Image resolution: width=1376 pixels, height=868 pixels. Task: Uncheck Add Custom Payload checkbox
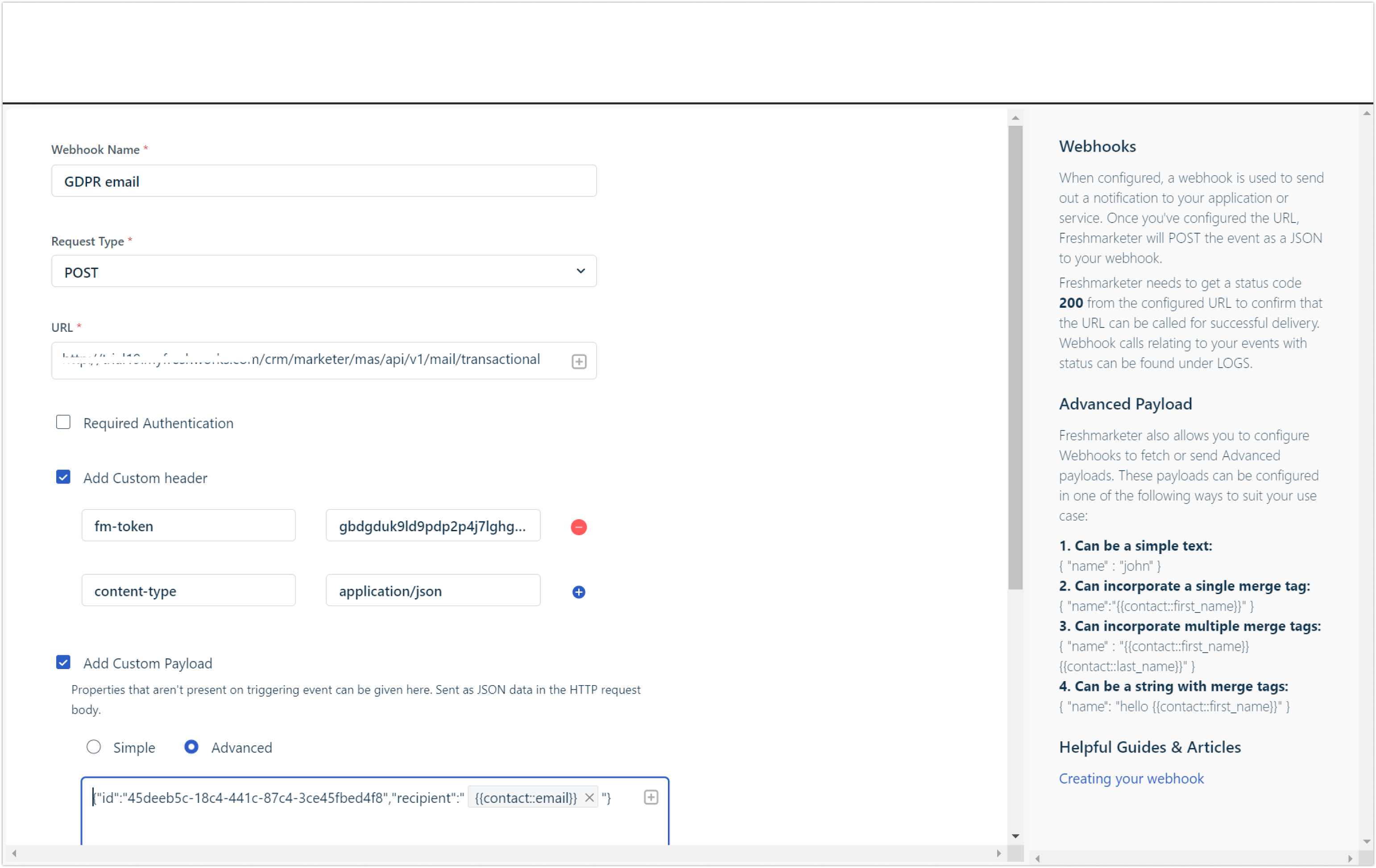(x=63, y=662)
